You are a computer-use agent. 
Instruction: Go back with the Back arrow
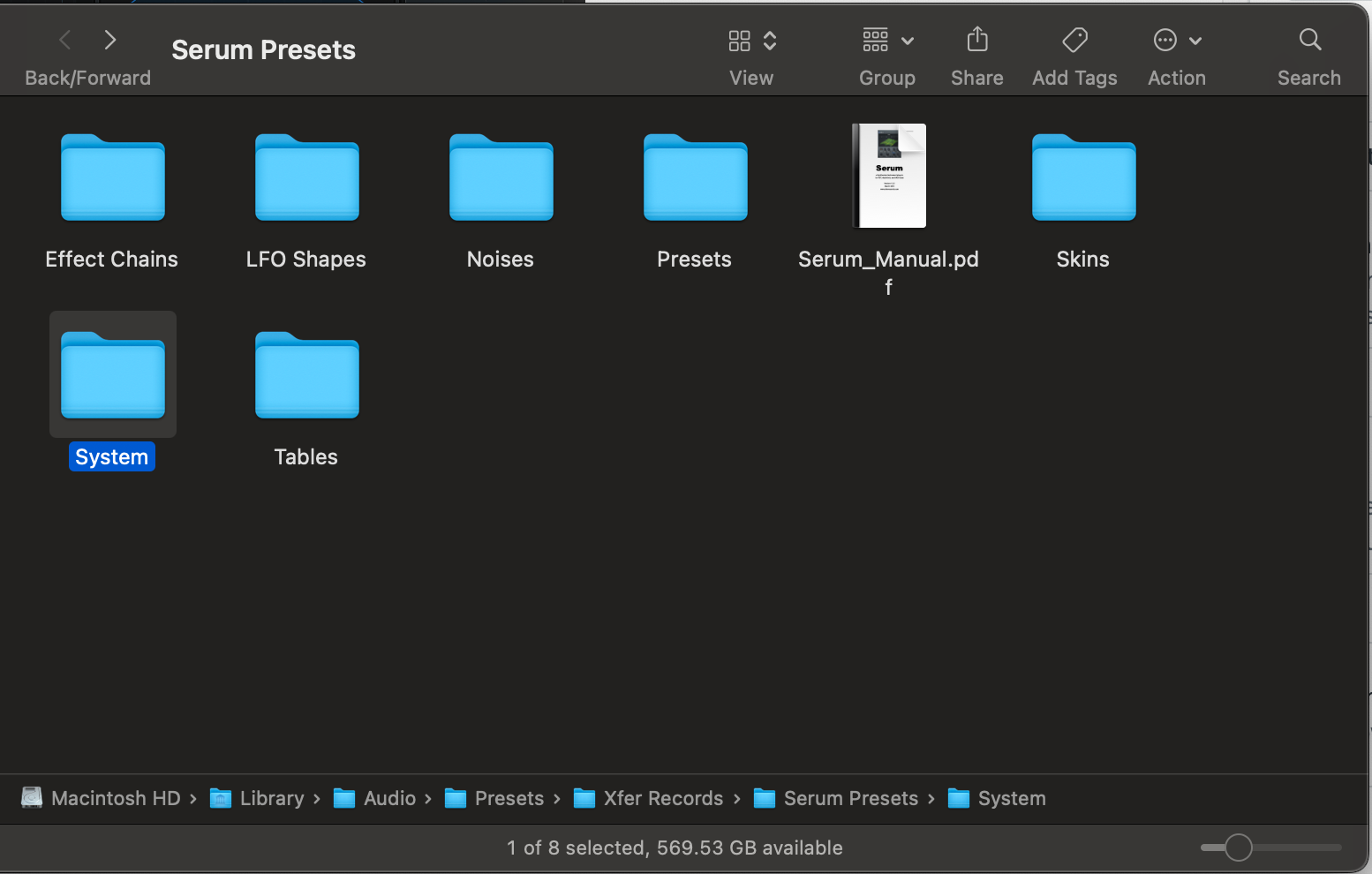point(64,40)
